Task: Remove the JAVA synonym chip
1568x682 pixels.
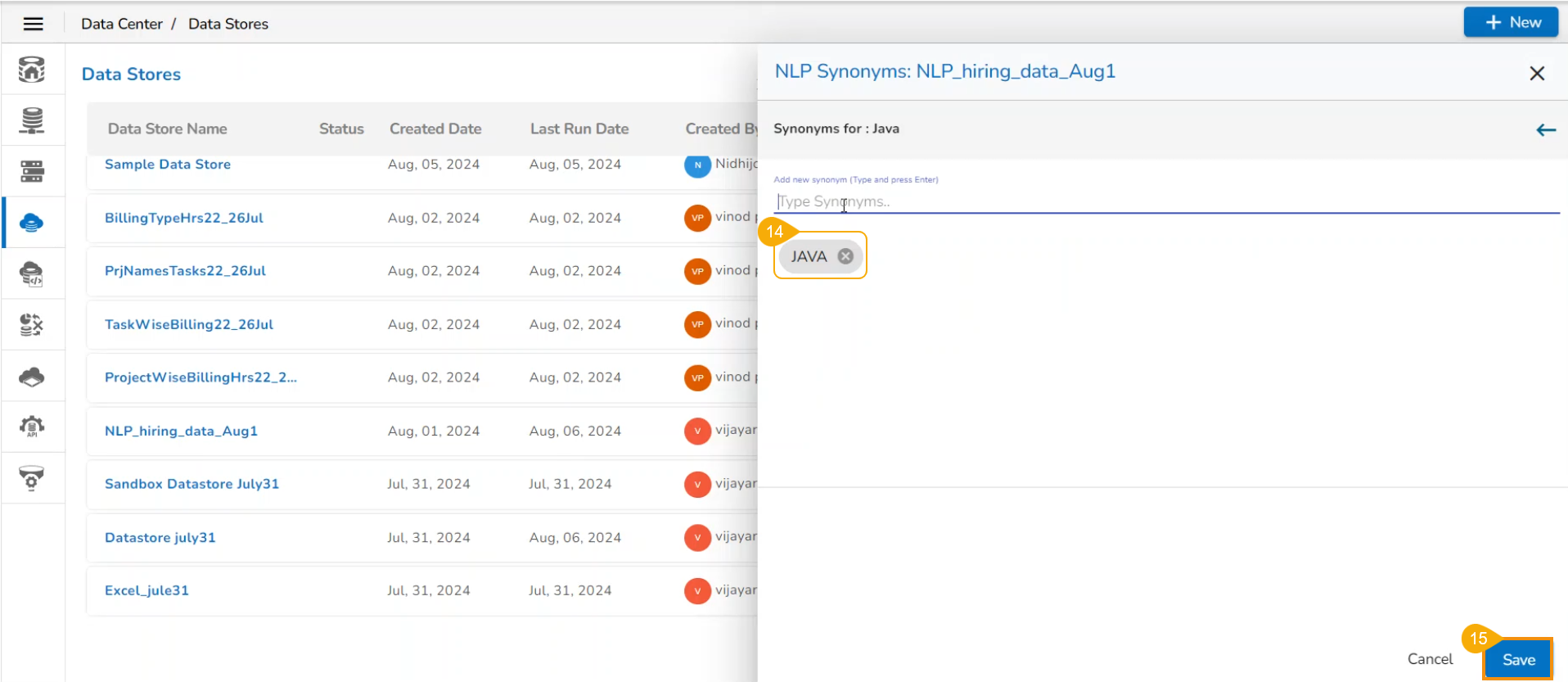Action: [845, 256]
